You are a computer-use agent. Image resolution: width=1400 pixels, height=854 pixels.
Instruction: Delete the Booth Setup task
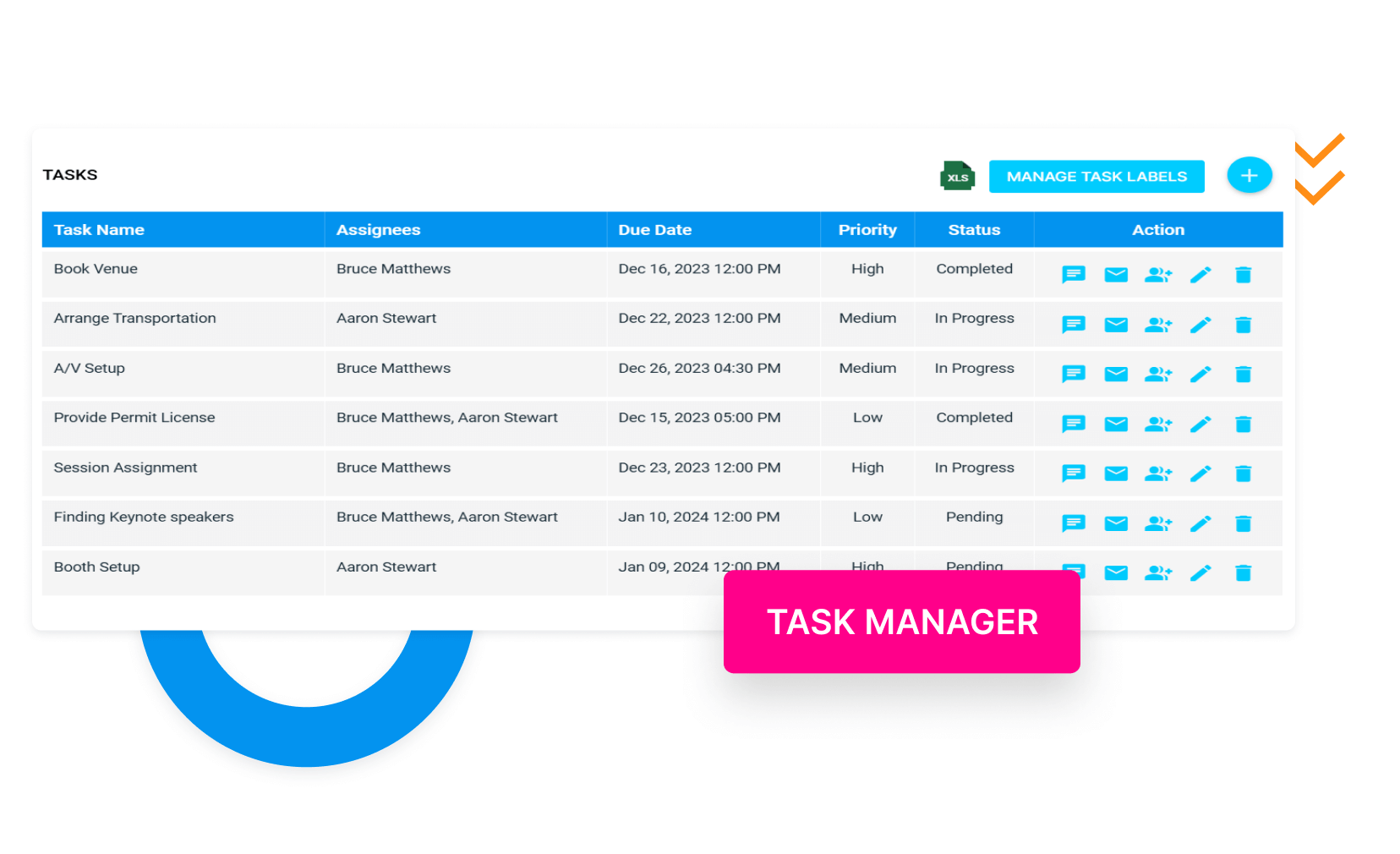pyautogui.click(x=1244, y=572)
